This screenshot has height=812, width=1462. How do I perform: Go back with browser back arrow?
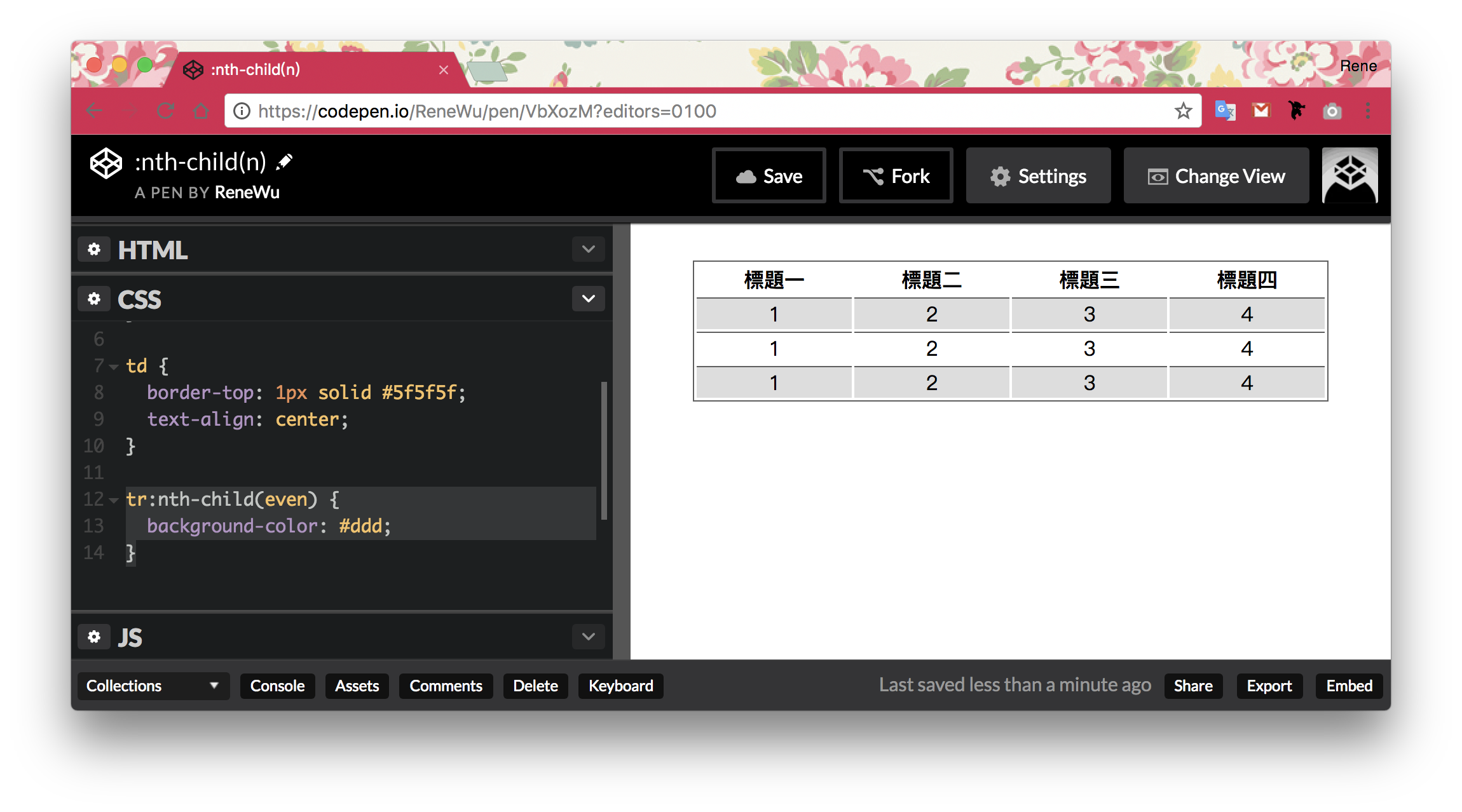(x=94, y=111)
